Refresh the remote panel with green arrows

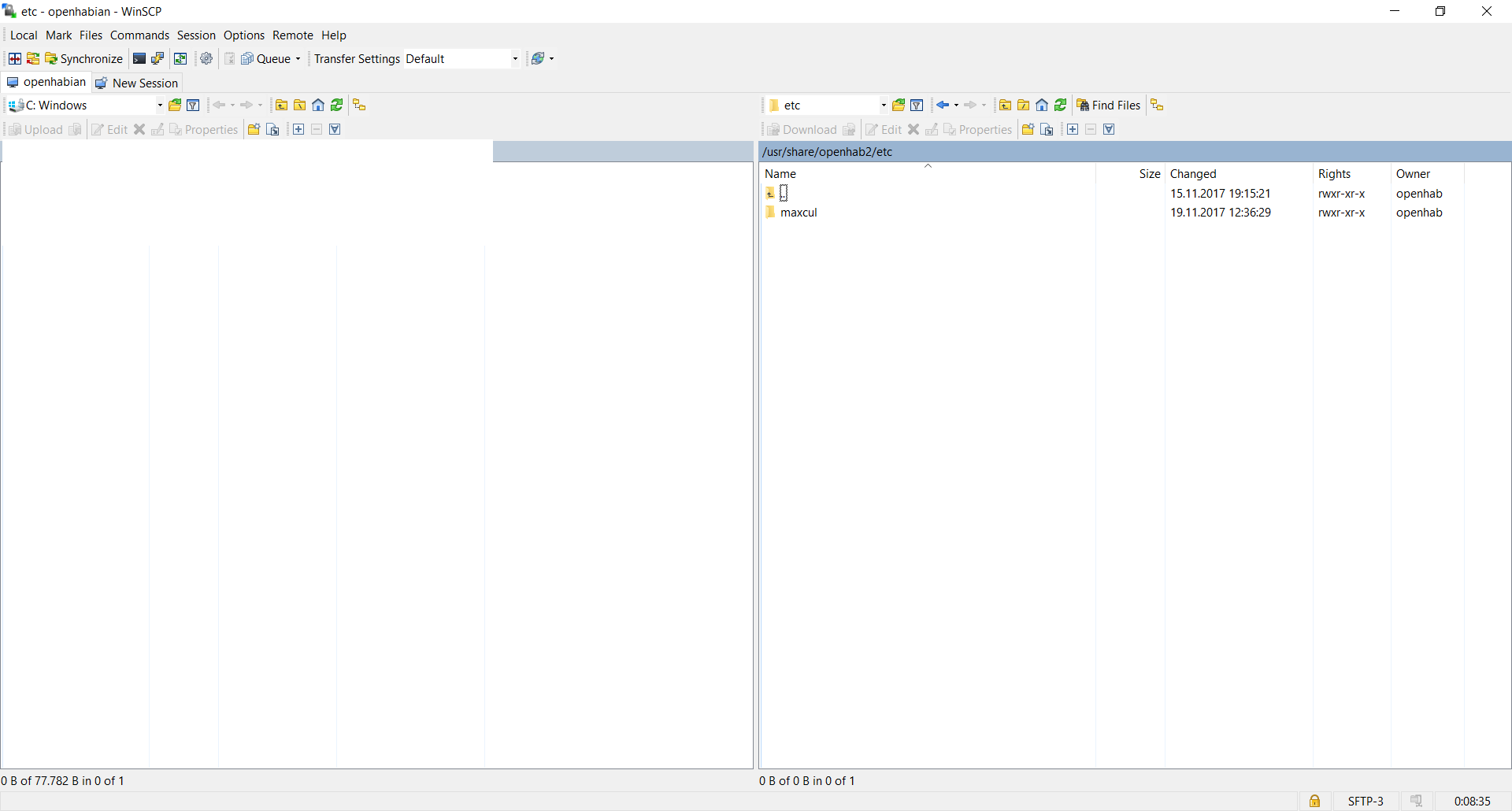[x=1061, y=106]
